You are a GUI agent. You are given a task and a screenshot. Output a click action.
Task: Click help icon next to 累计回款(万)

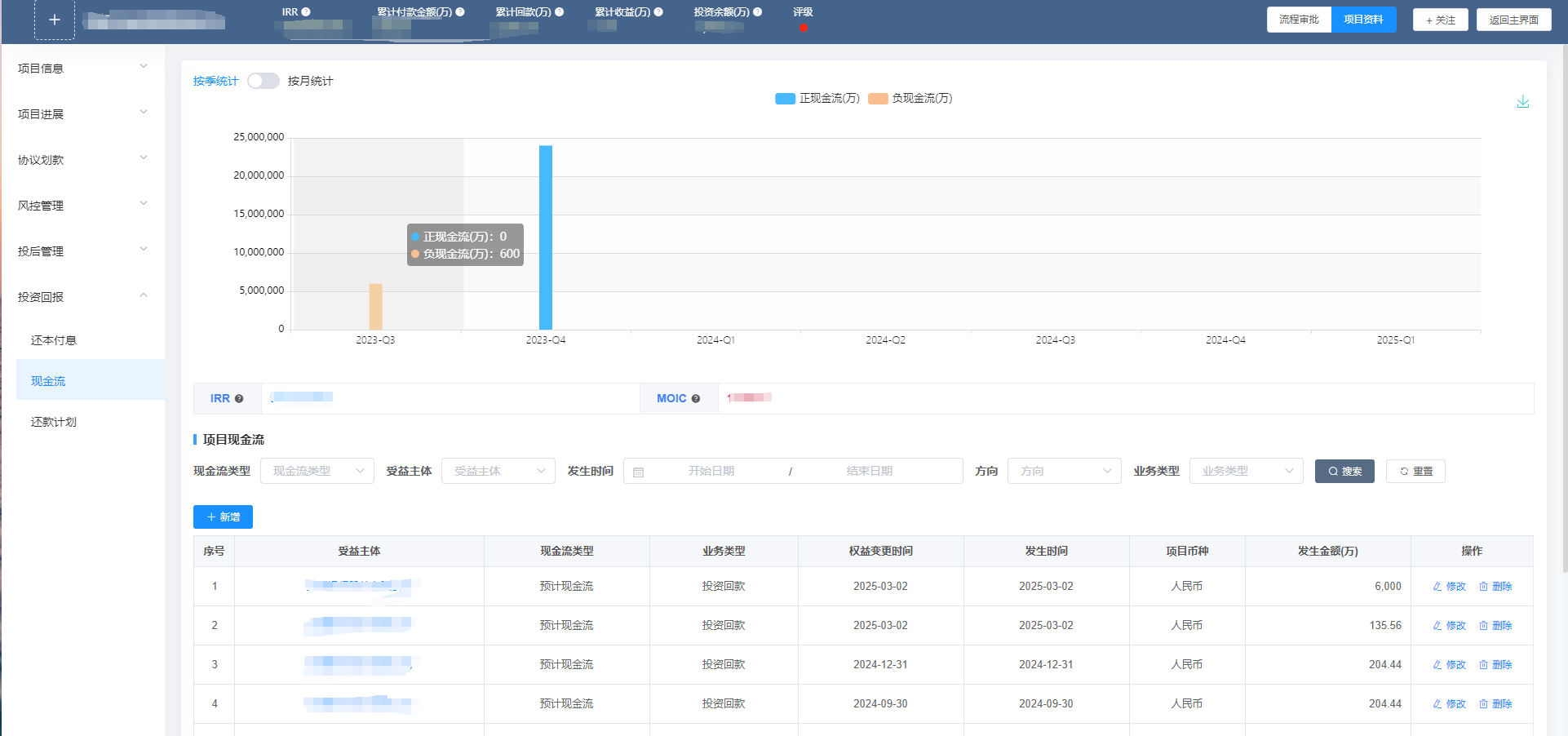click(559, 11)
